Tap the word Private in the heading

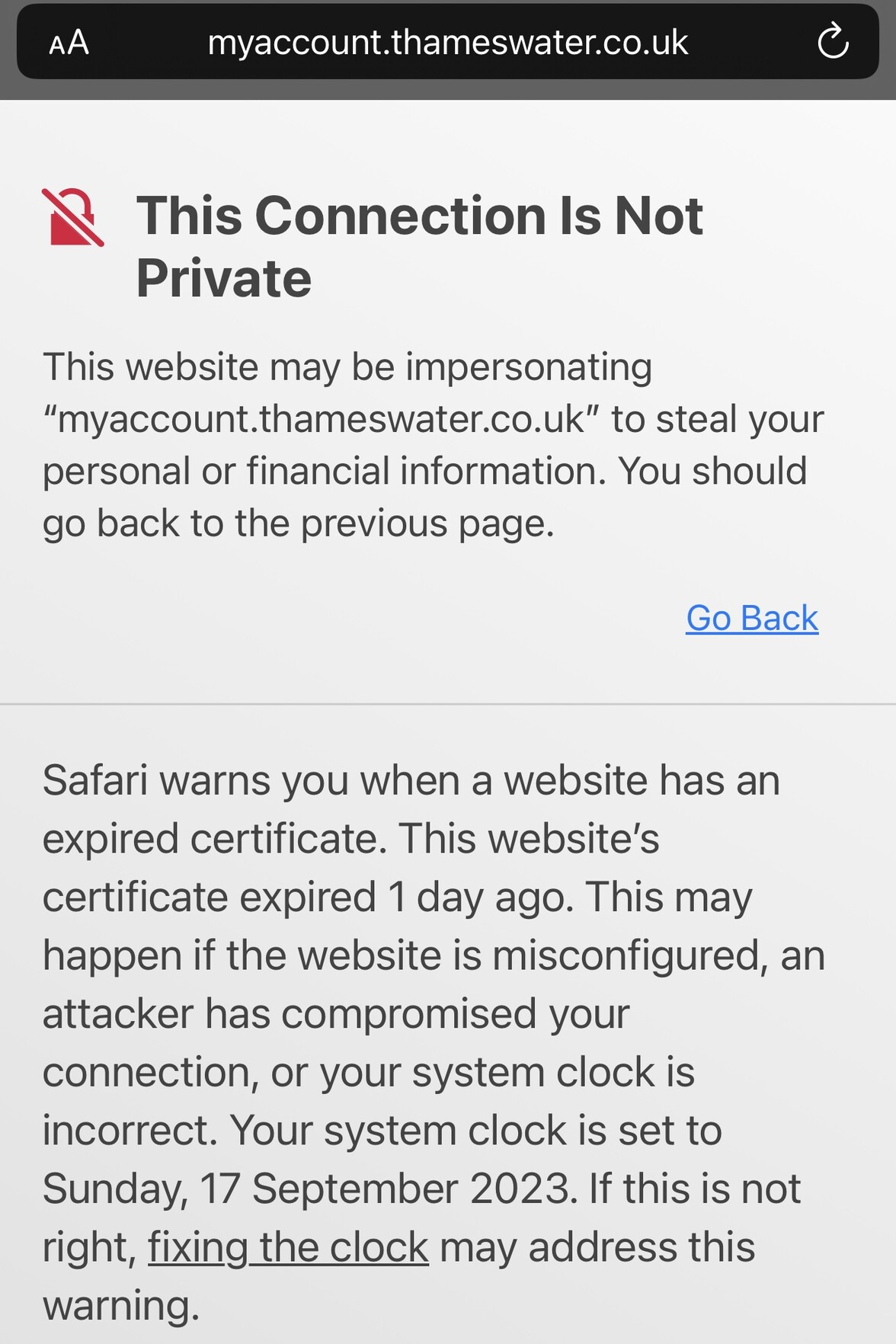pos(224,278)
